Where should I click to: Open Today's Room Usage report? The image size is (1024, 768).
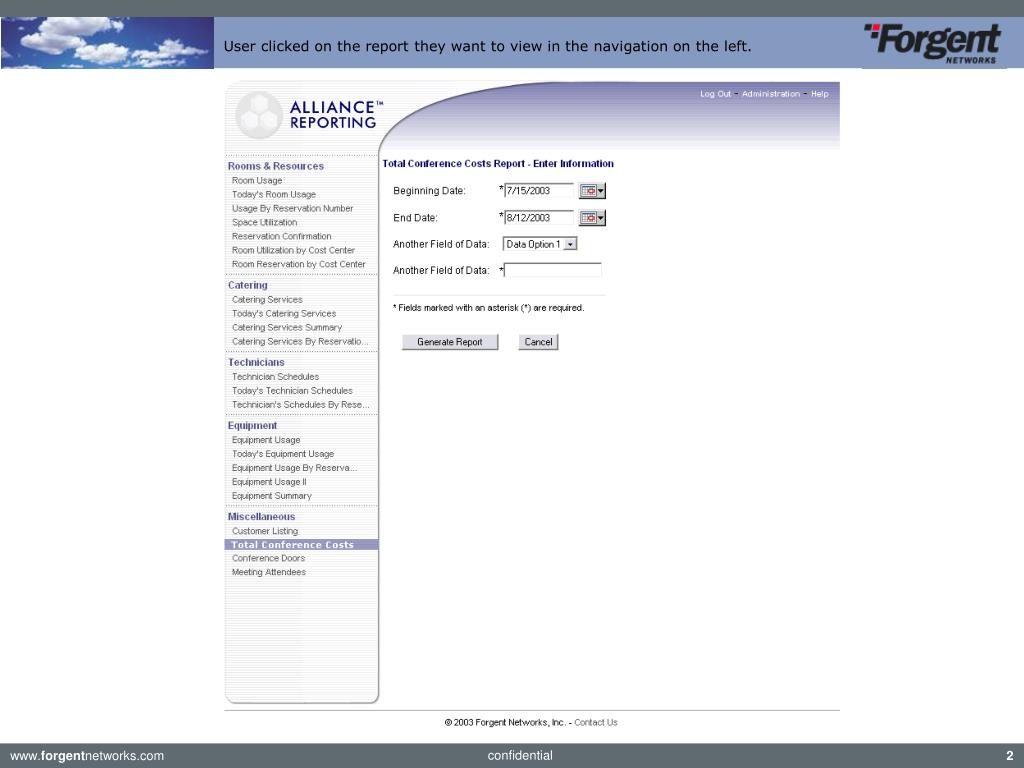point(274,195)
